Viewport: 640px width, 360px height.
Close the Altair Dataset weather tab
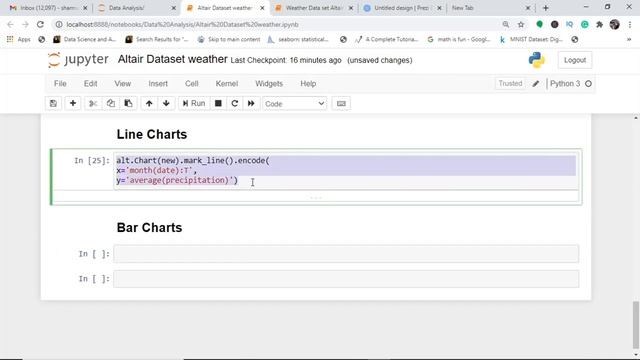point(262,8)
